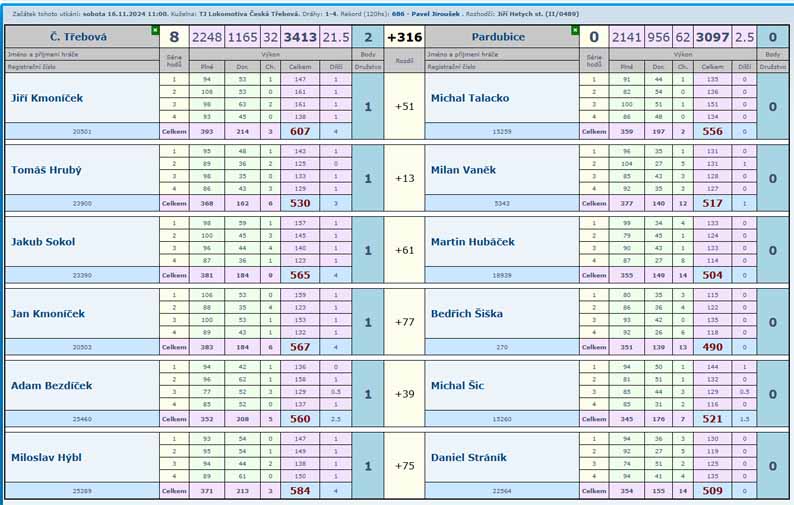The width and height of the screenshot is (794, 505).
Task: Click Č. Třebová Plné total 2248
Action: (x=207, y=37)
